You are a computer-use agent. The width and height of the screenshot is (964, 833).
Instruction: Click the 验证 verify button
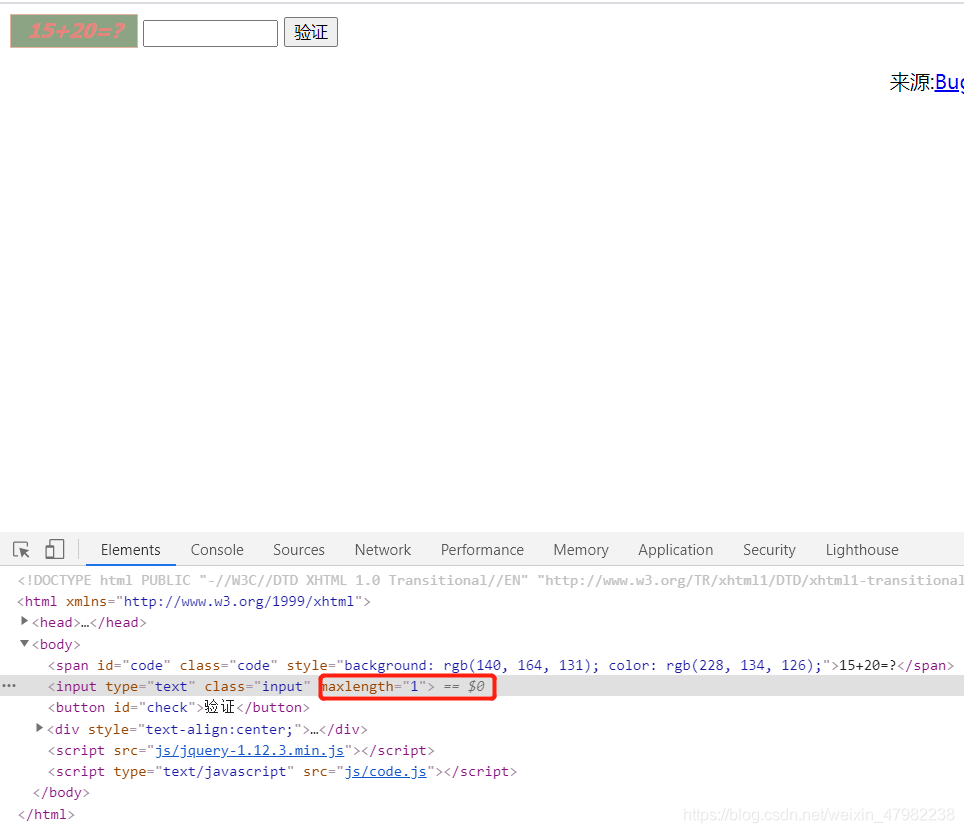click(x=310, y=31)
